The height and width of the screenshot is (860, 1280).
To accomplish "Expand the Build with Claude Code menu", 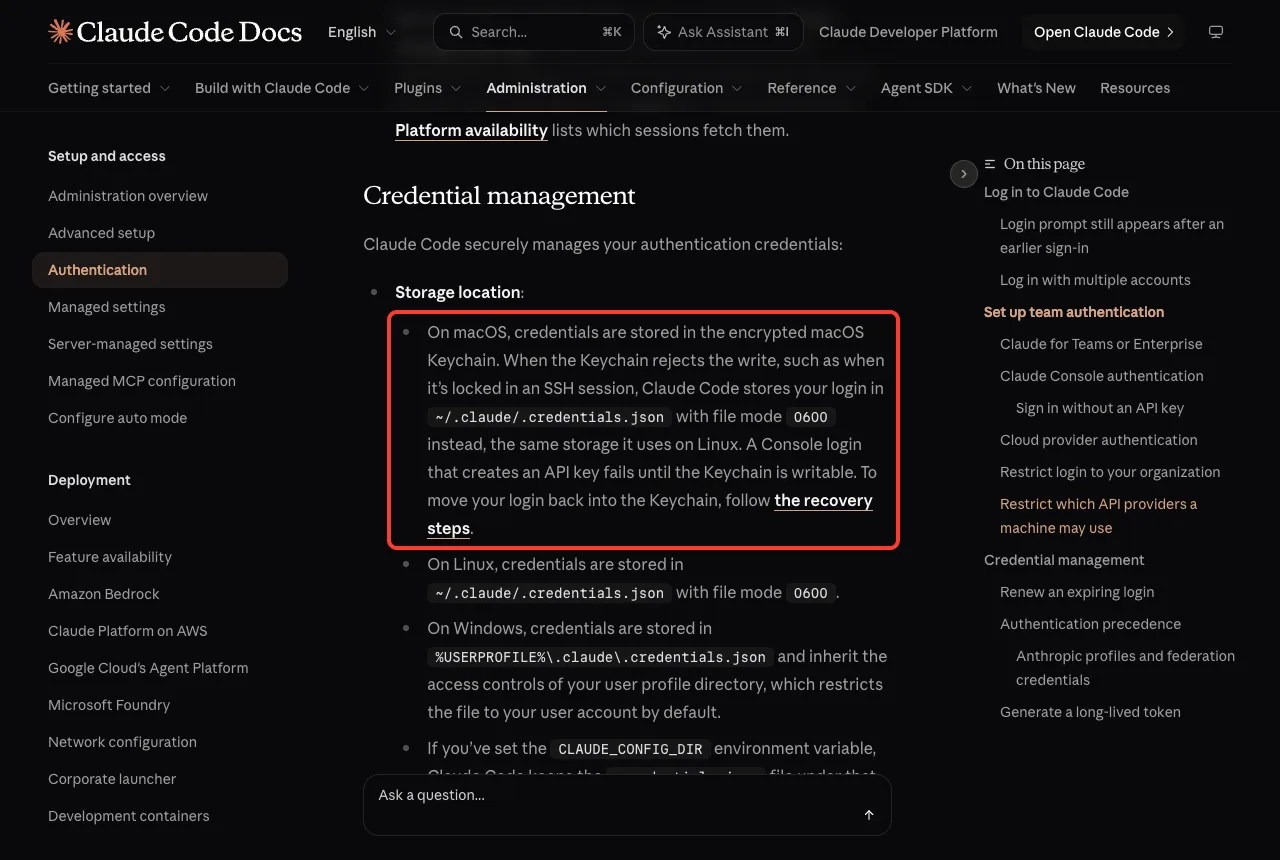I will tap(282, 88).
